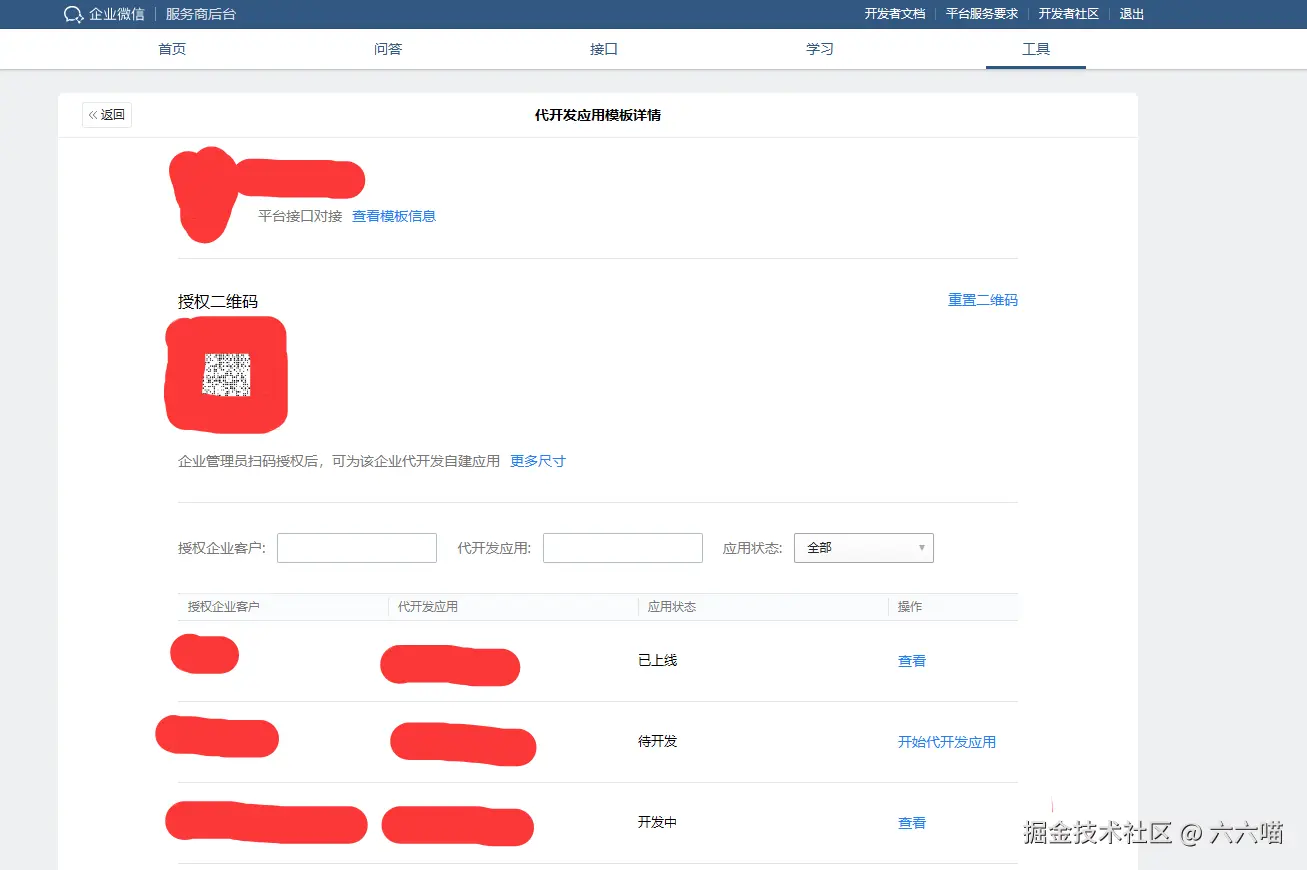Open the 接口 tab
1307x870 pixels.
(604, 49)
